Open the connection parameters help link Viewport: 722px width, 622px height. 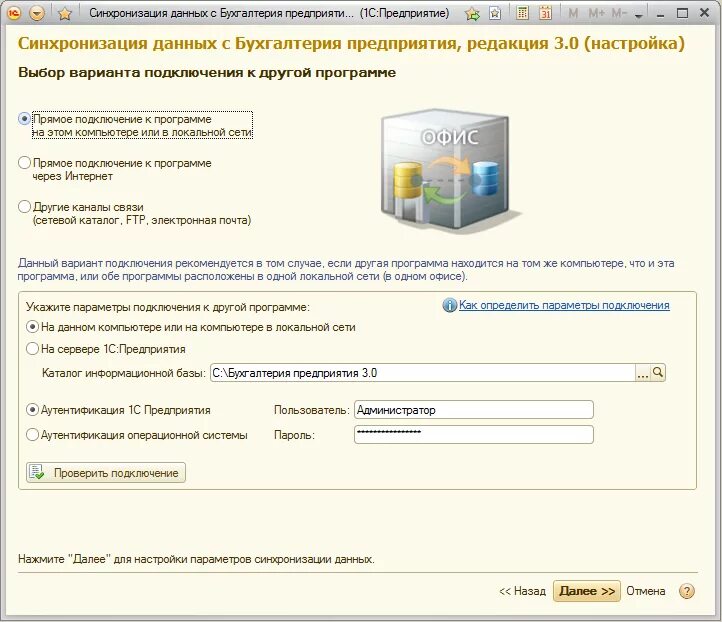click(564, 305)
